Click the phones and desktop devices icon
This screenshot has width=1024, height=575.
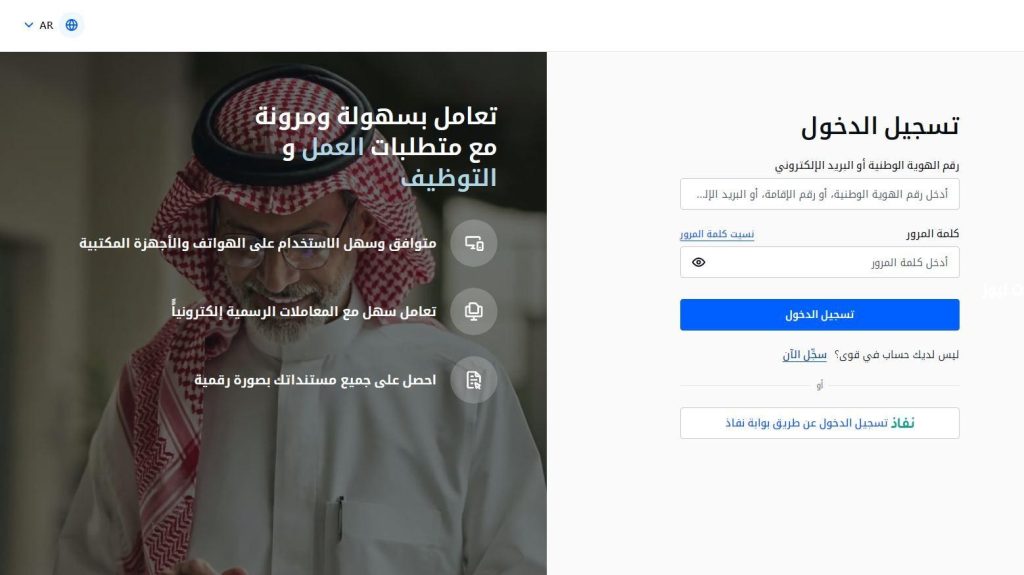[x=474, y=243]
